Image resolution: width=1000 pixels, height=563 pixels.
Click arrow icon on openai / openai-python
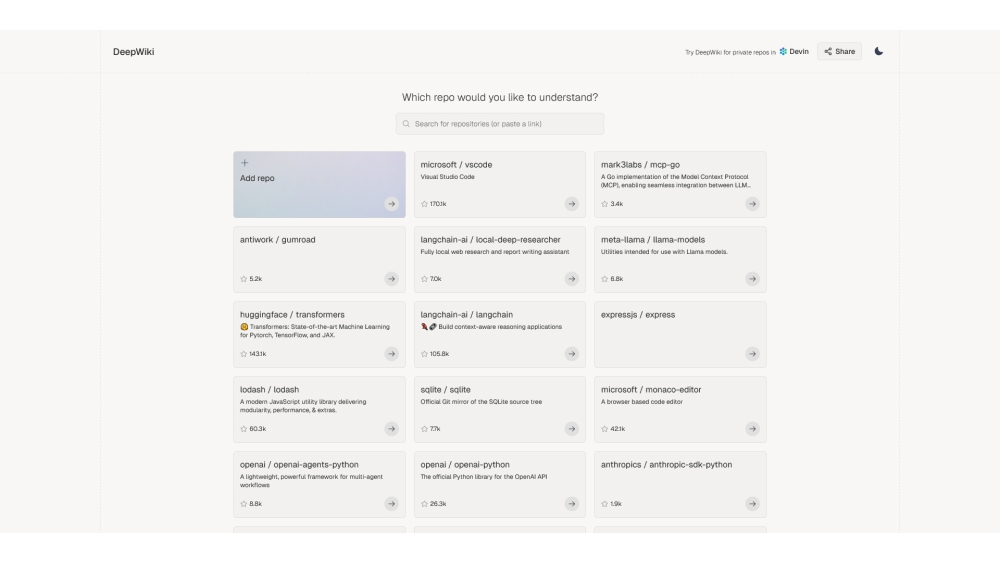coord(571,504)
